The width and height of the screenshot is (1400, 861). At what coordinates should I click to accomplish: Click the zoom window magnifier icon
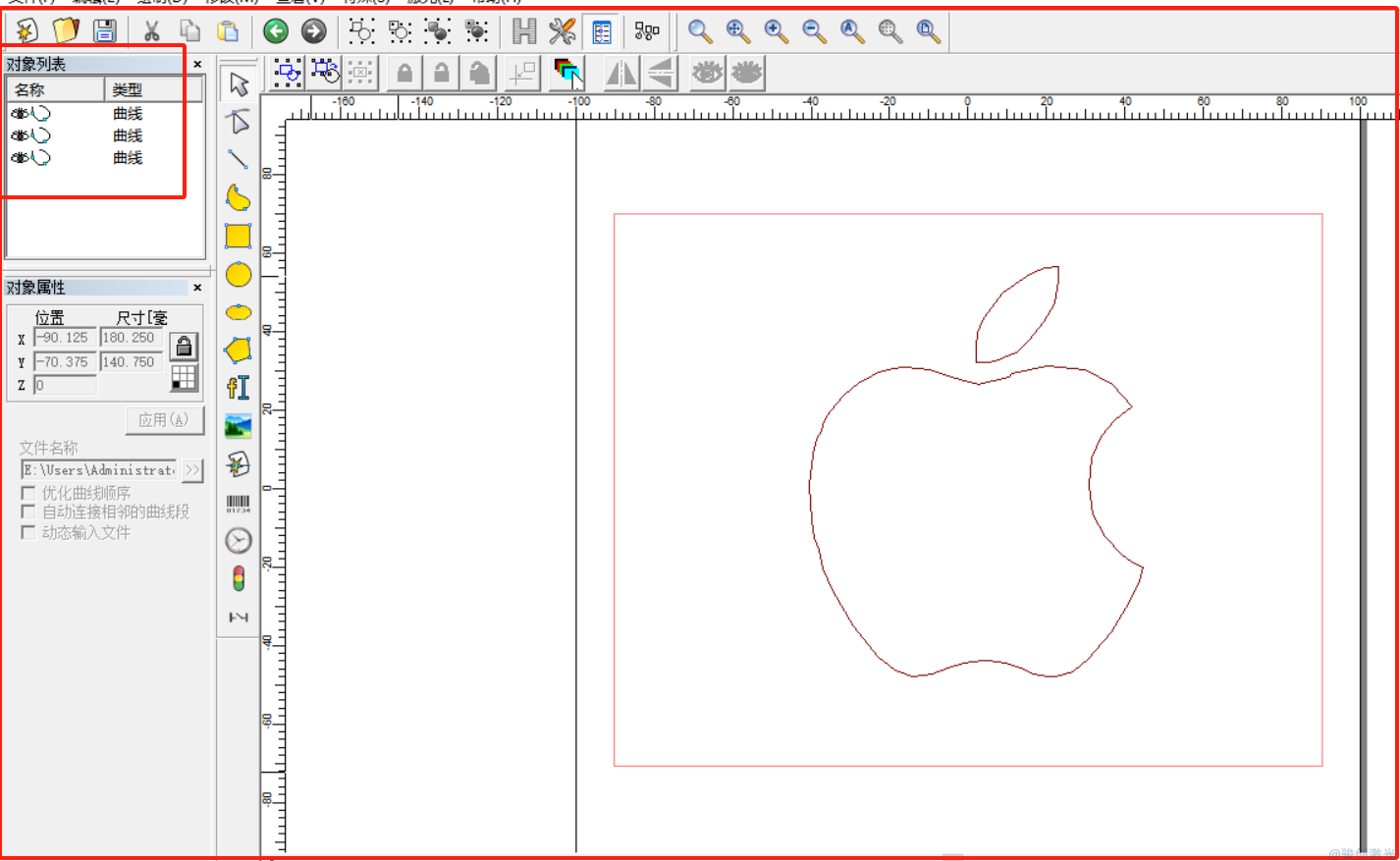click(700, 31)
